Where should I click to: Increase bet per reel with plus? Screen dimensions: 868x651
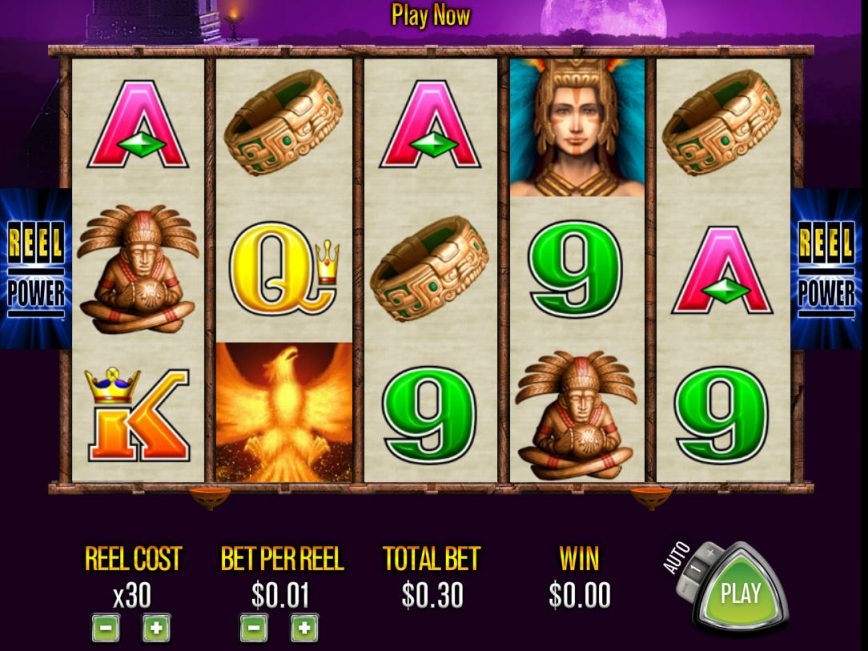point(304,628)
